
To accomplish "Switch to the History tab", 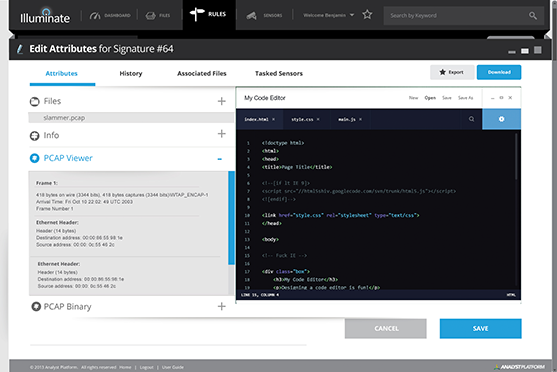I will 131,74.
